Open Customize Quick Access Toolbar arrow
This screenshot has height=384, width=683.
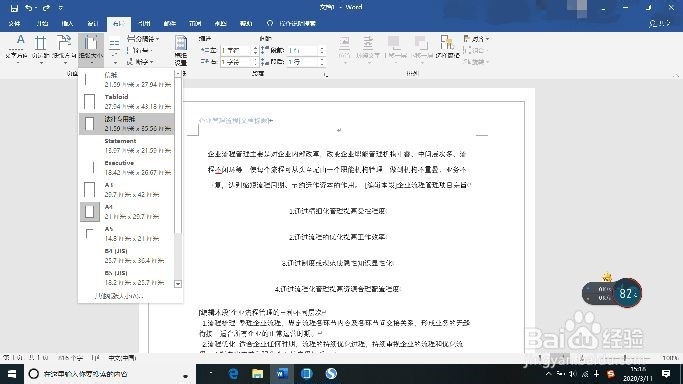pos(61,8)
